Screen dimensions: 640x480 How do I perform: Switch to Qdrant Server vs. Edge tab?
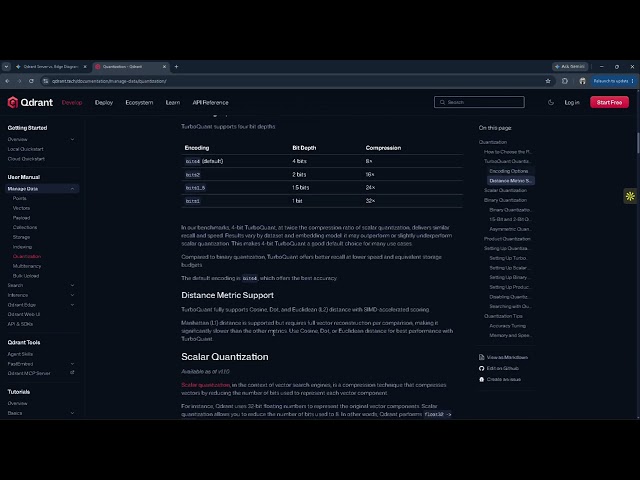tap(51, 67)
